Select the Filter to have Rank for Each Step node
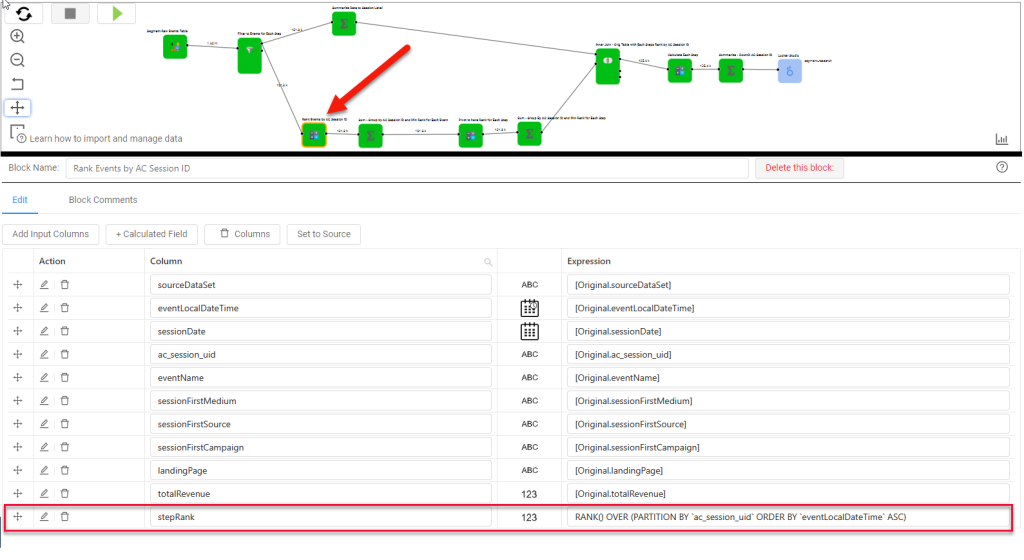This screenshot has height=560, width=1024. coord(470,135)
